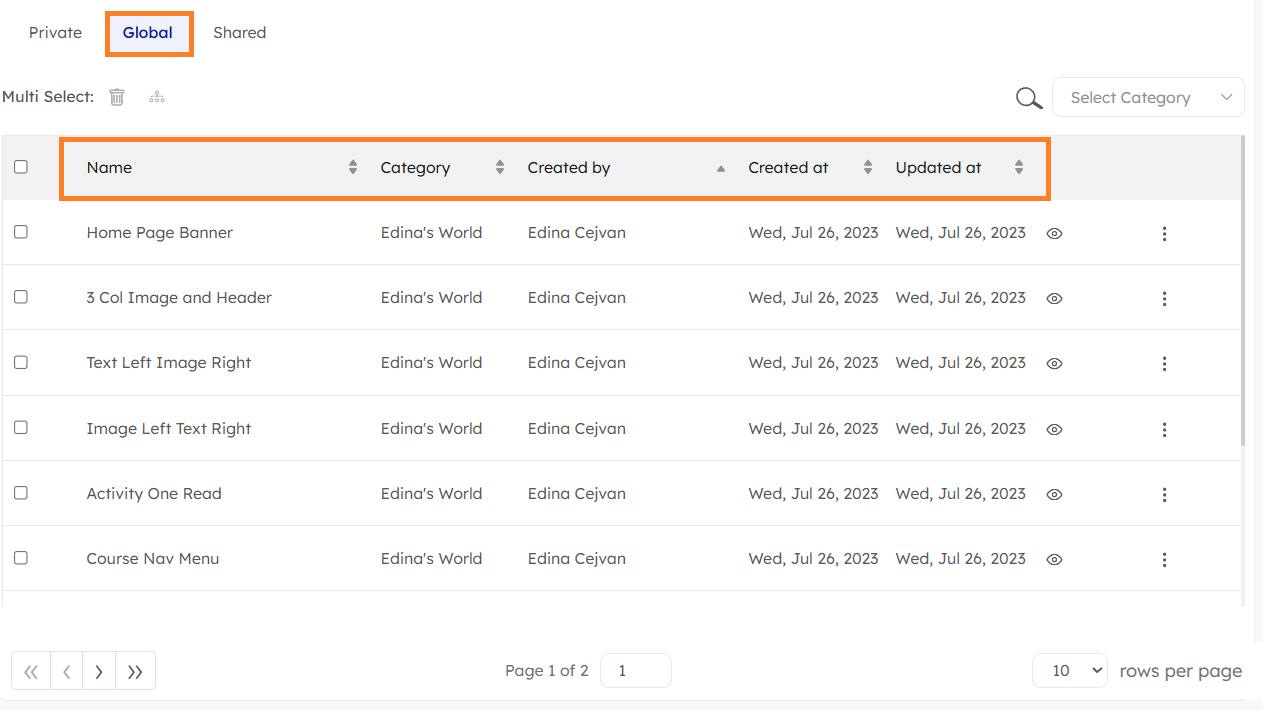This screenshot has width=1267, height=711.
Task: Open three-dot menu for Course Nav Menu
Action: tap(1164, 560)
